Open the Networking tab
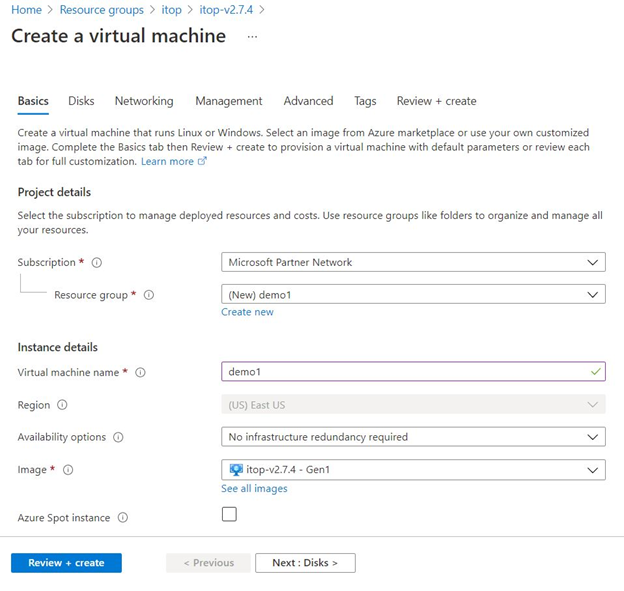 point(143,101)
